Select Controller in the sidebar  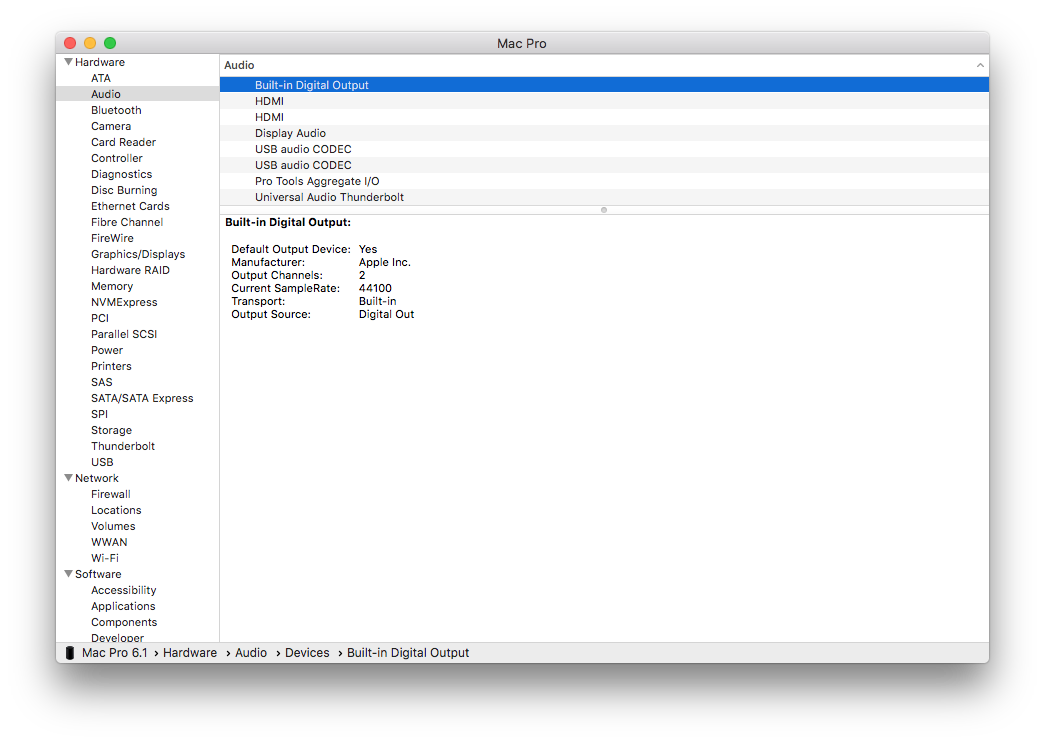pos(117,158)
